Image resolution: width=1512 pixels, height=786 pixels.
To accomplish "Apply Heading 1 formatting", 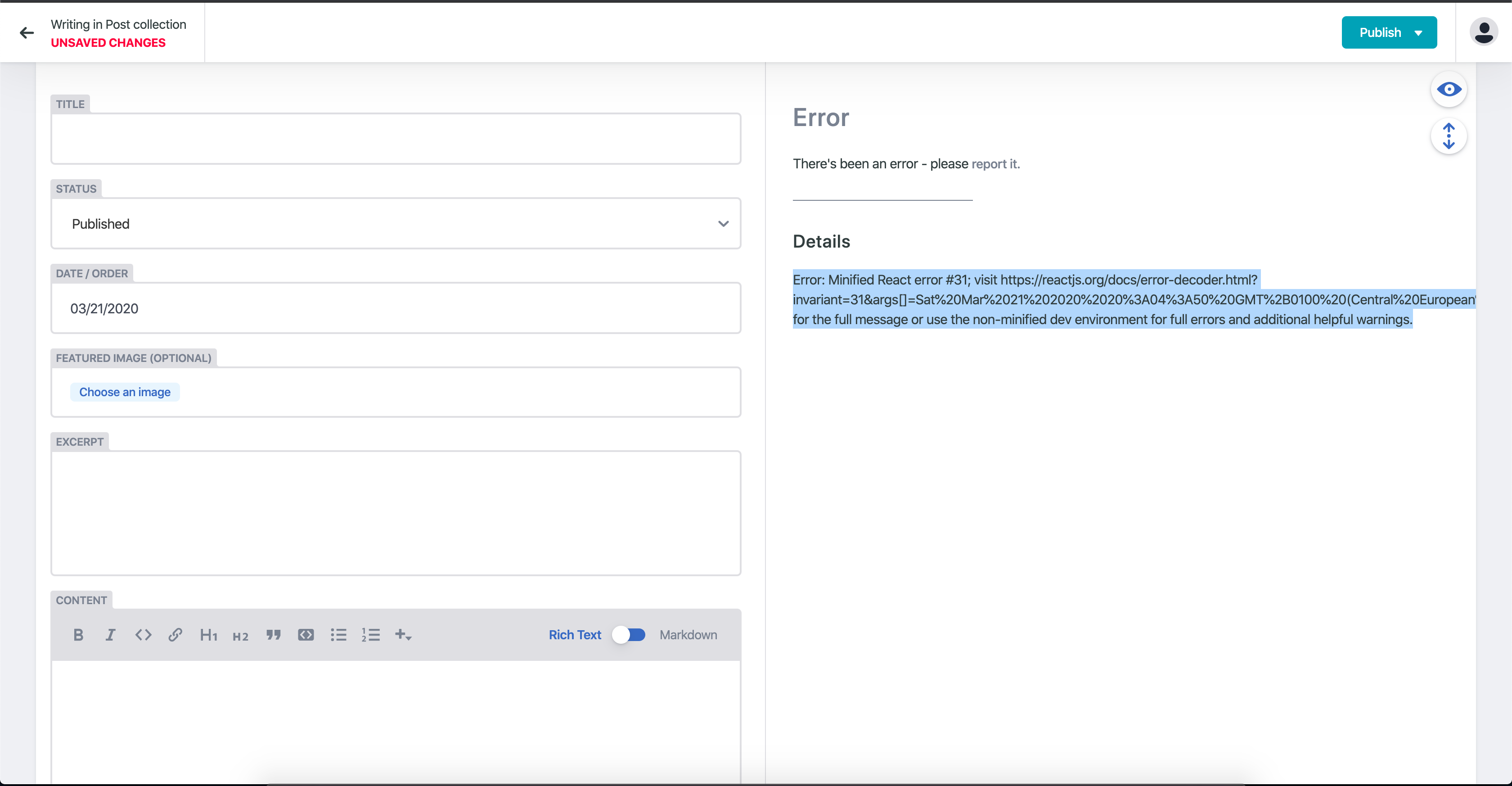I will (208, 635).
